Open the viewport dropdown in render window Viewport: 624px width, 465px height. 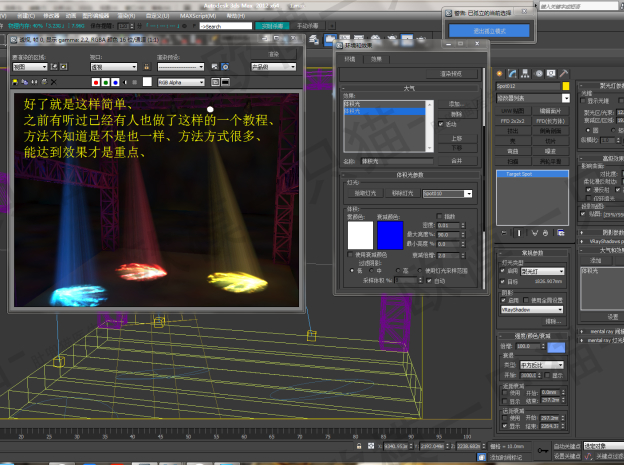[x=114, y=67]
